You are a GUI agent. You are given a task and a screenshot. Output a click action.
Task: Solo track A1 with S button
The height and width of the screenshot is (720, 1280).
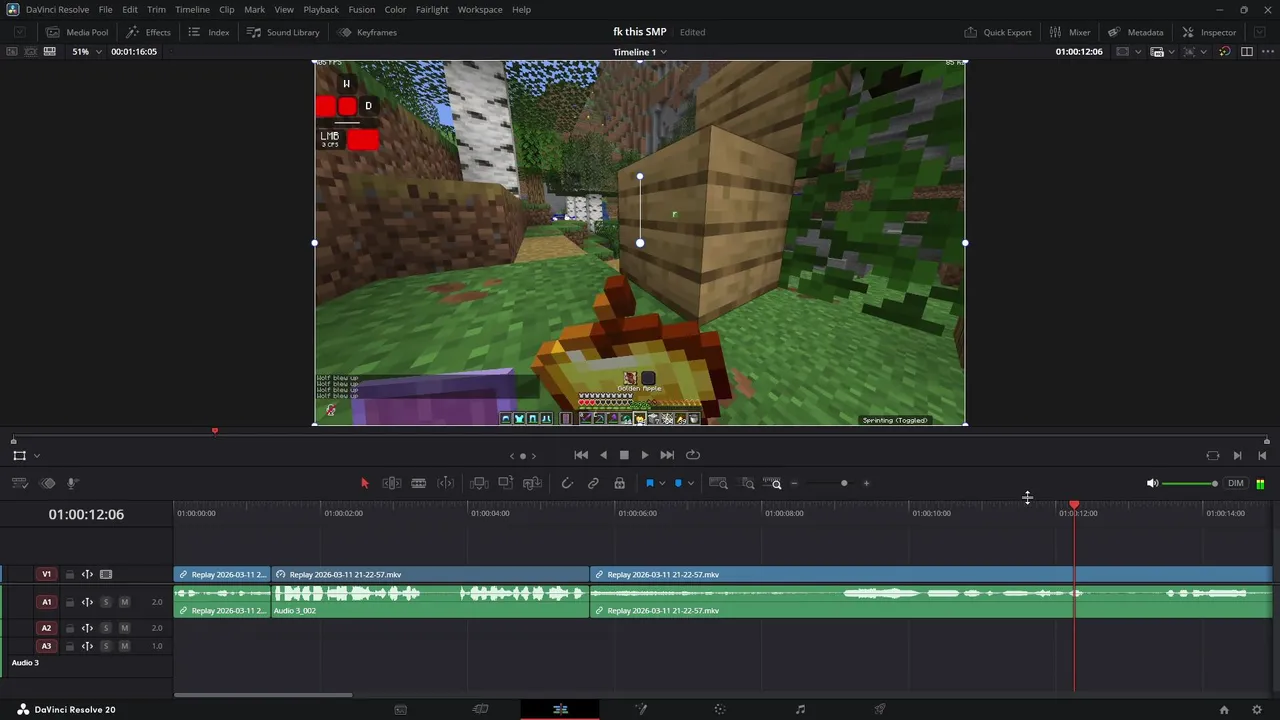(x=105, y=602)
